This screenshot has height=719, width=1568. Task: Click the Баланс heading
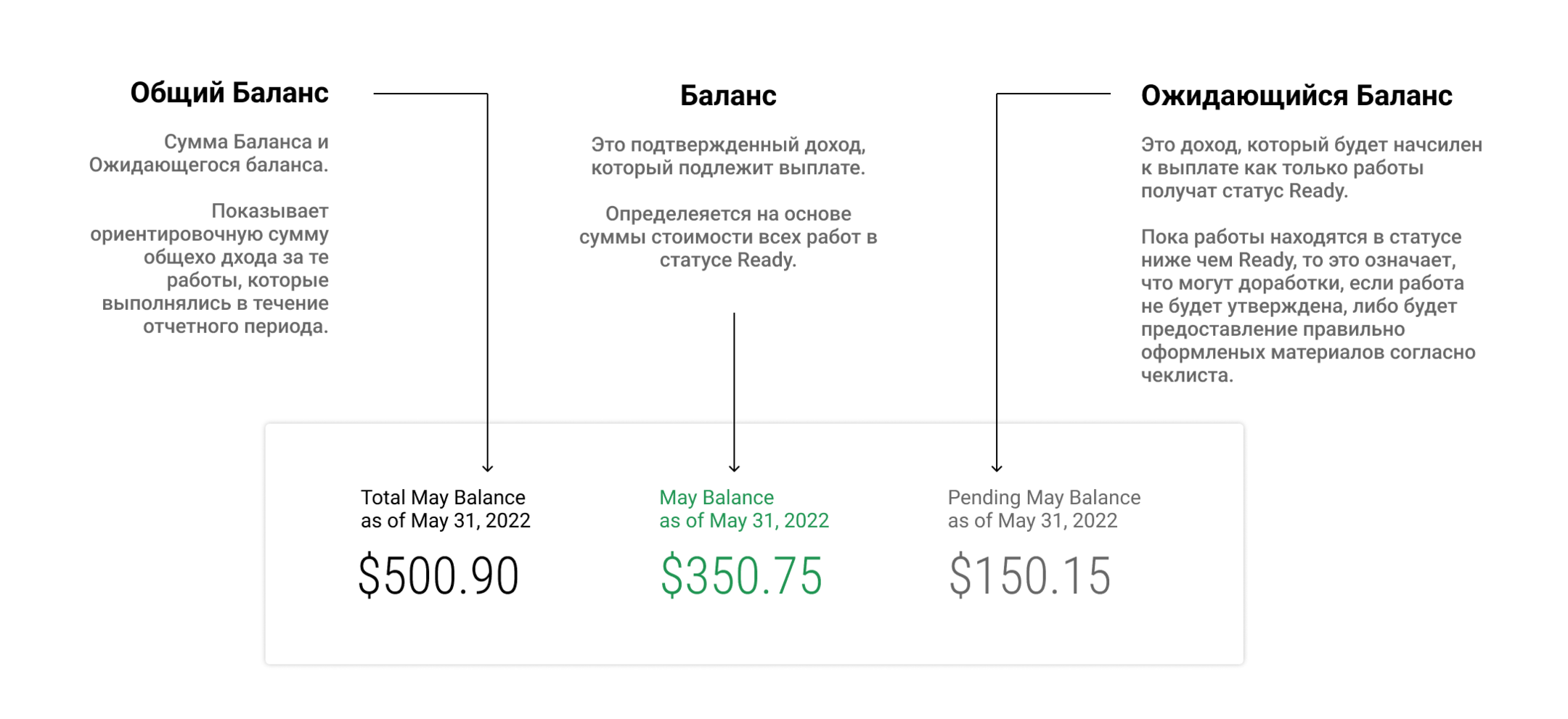point(727,96)
